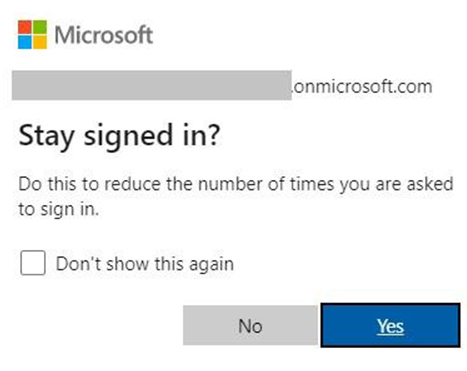Tick the "Don't show this again" checkbox
The width and height of the screenshot is (467, 371).
pyautogui.click(x=33, y=263)
